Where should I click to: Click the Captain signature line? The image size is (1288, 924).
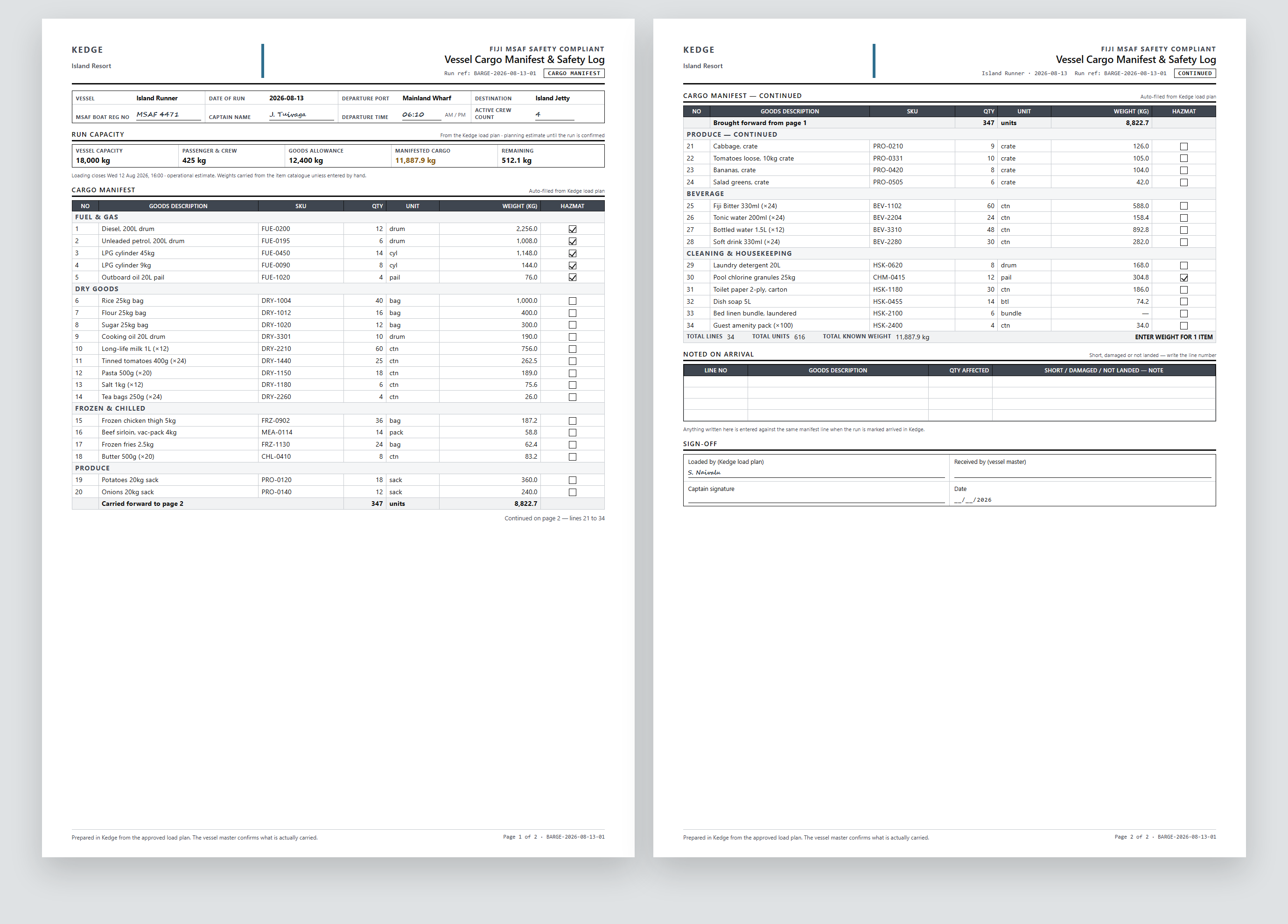816,498
